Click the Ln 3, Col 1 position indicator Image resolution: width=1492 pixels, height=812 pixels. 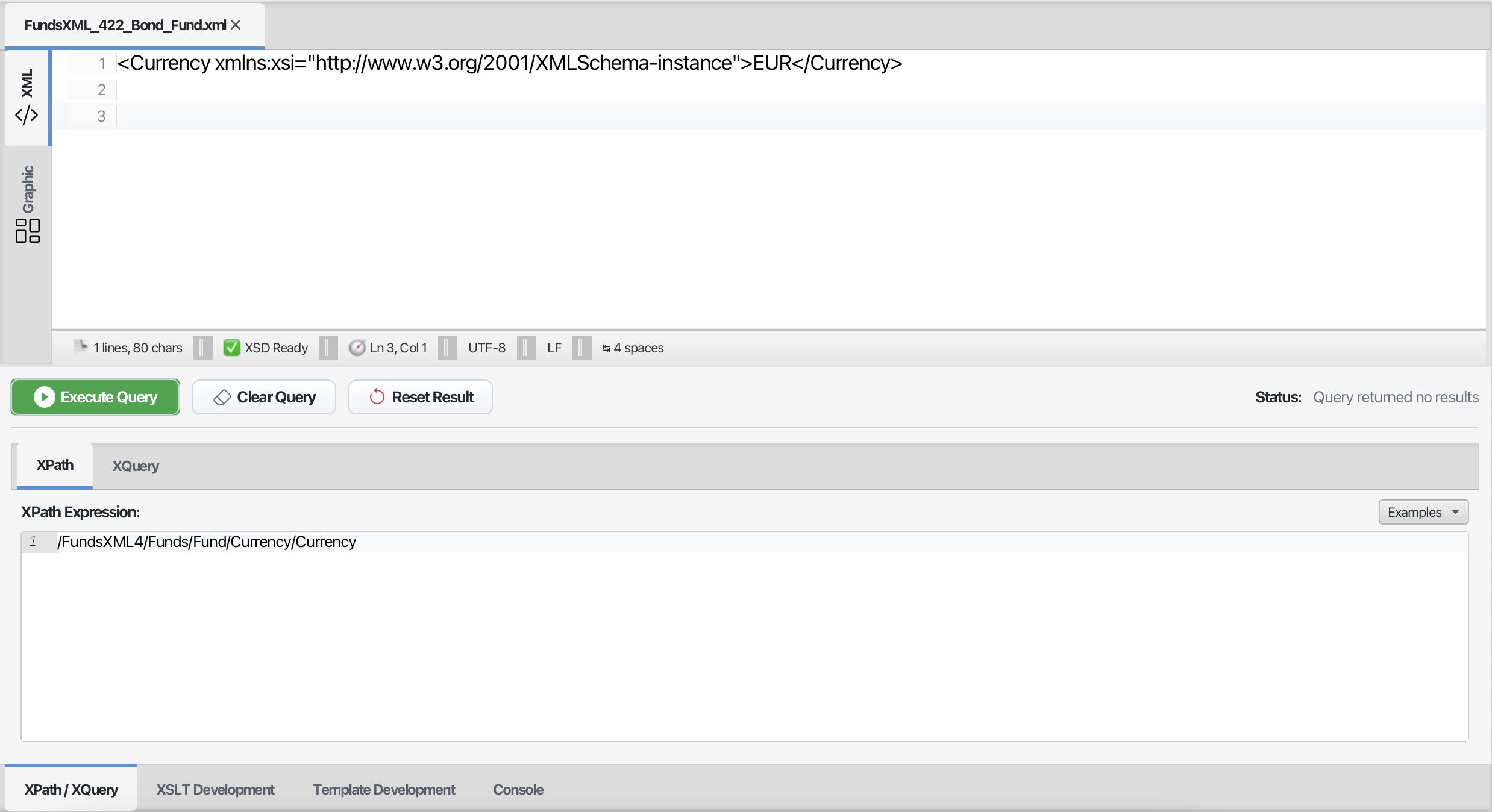tap(389, 348)
